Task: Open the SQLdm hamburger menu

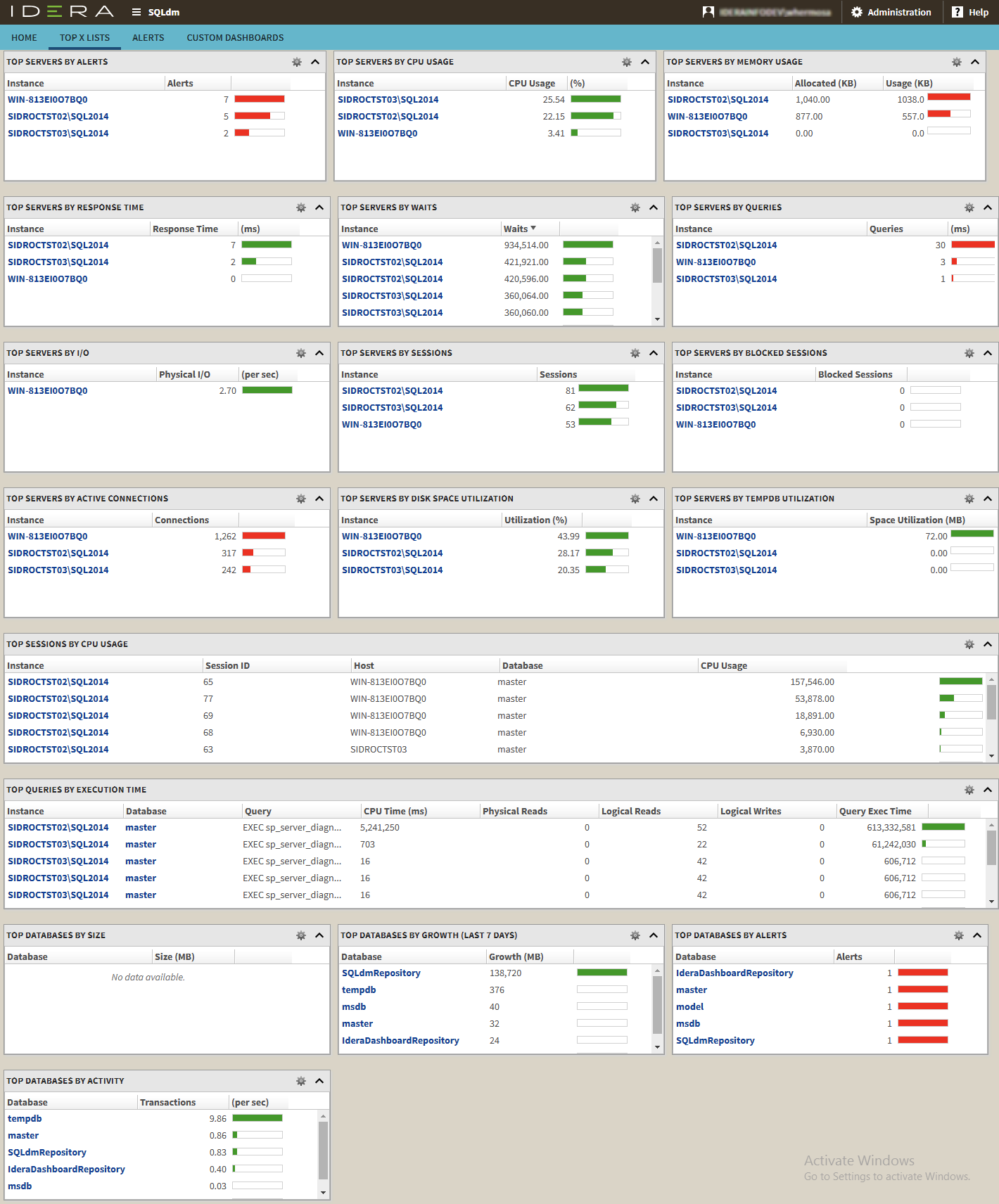Action: pyautogui.click(x=136, y=12)
